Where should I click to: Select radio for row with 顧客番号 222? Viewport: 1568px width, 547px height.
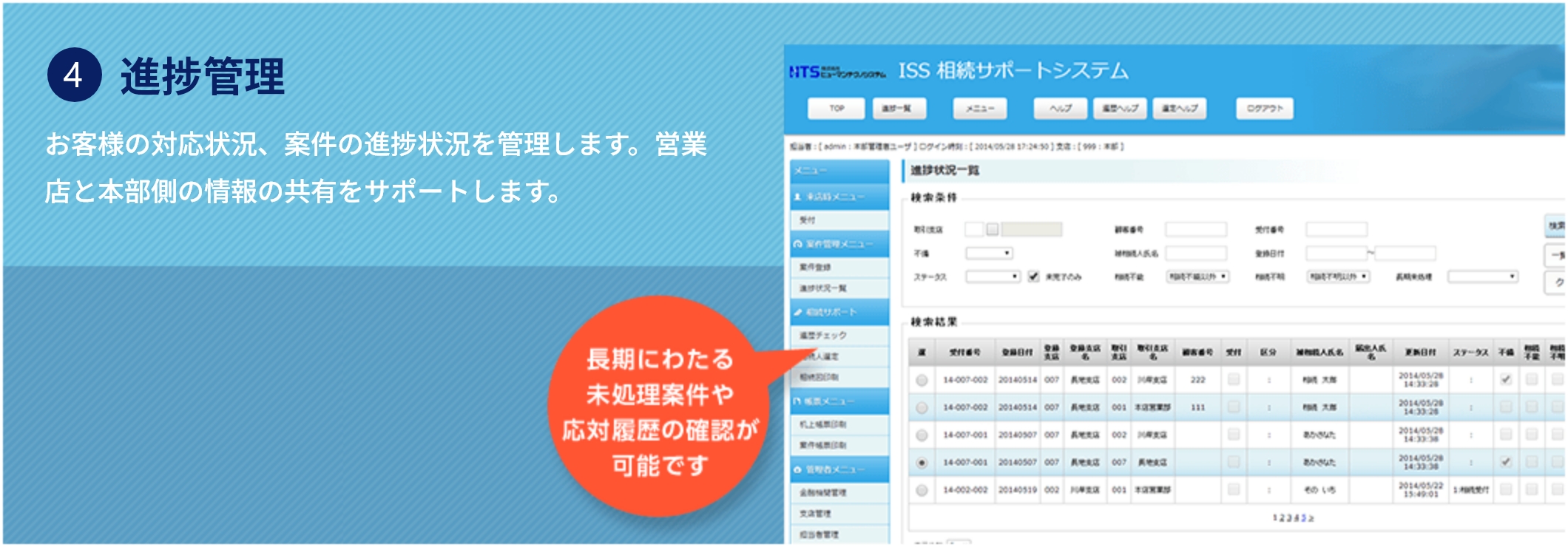[x=922, y=380]
